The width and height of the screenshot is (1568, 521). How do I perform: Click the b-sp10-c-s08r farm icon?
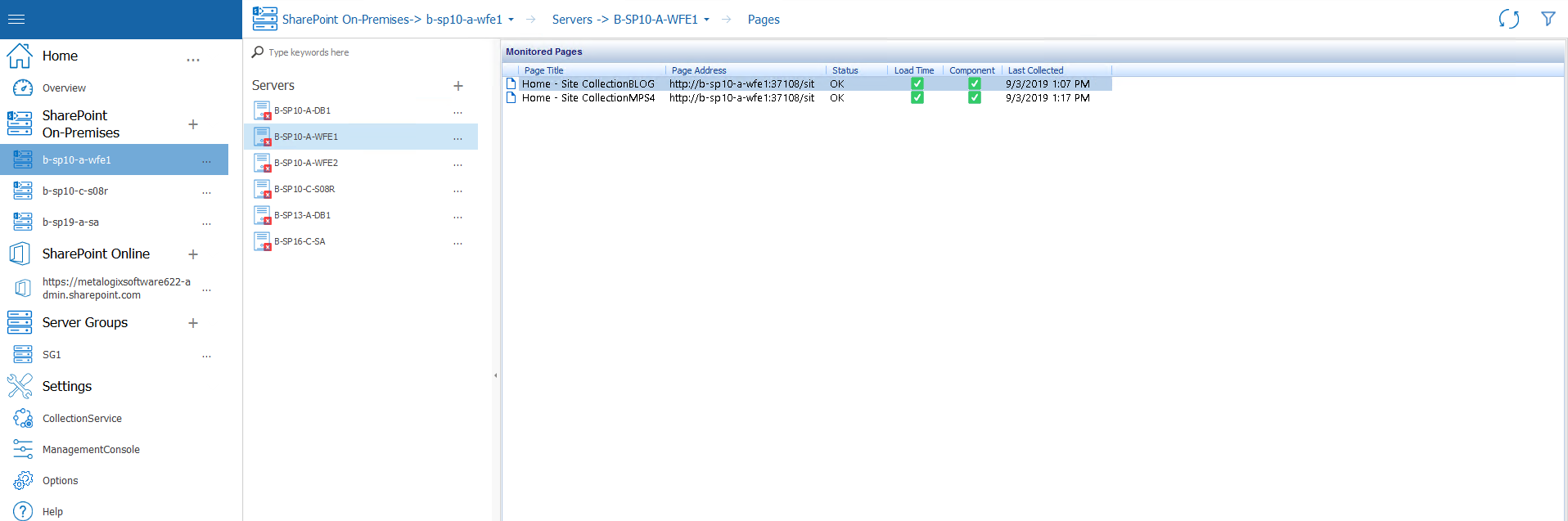23,191
